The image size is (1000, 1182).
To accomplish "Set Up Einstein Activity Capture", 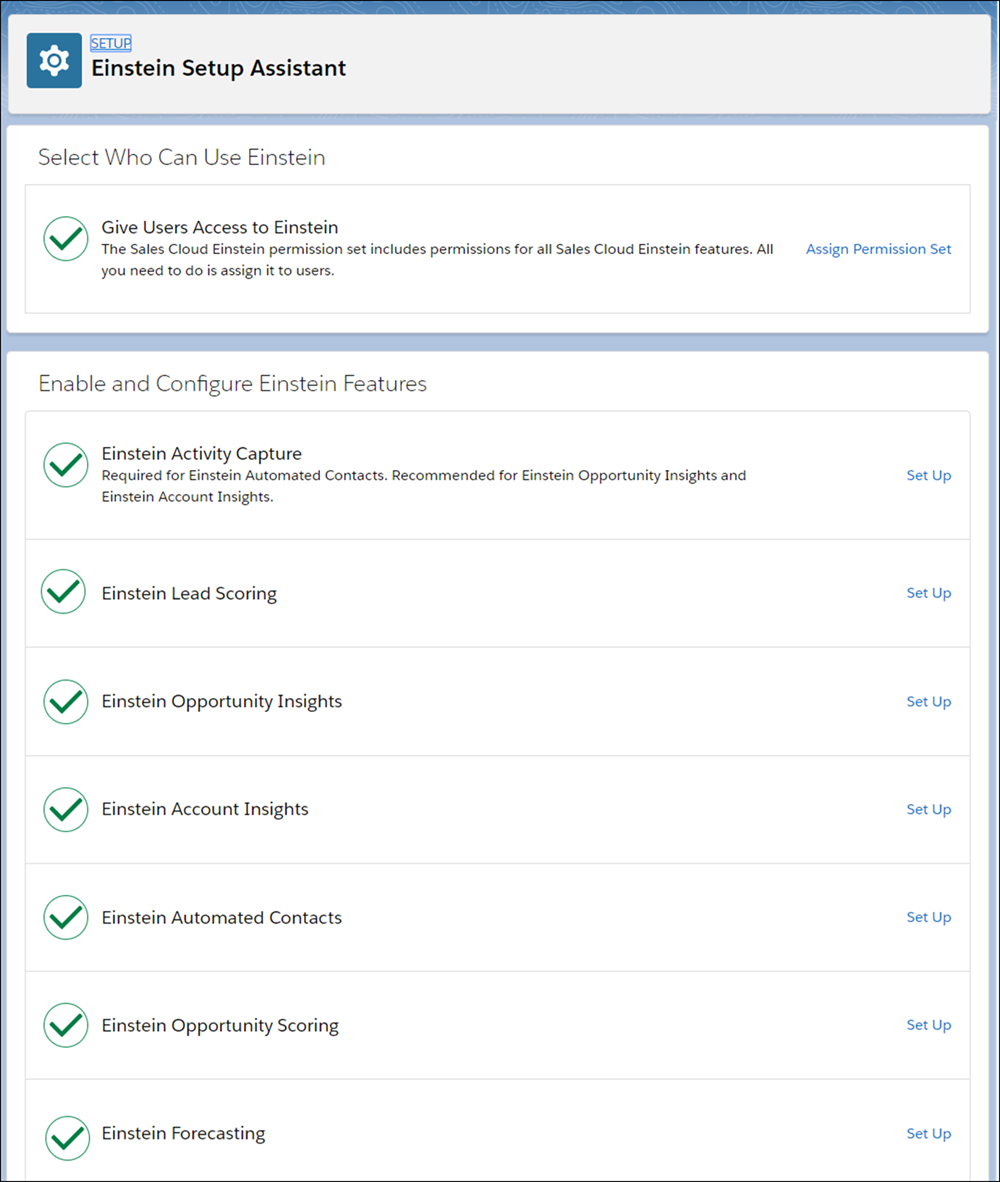I will click(928, 475).
